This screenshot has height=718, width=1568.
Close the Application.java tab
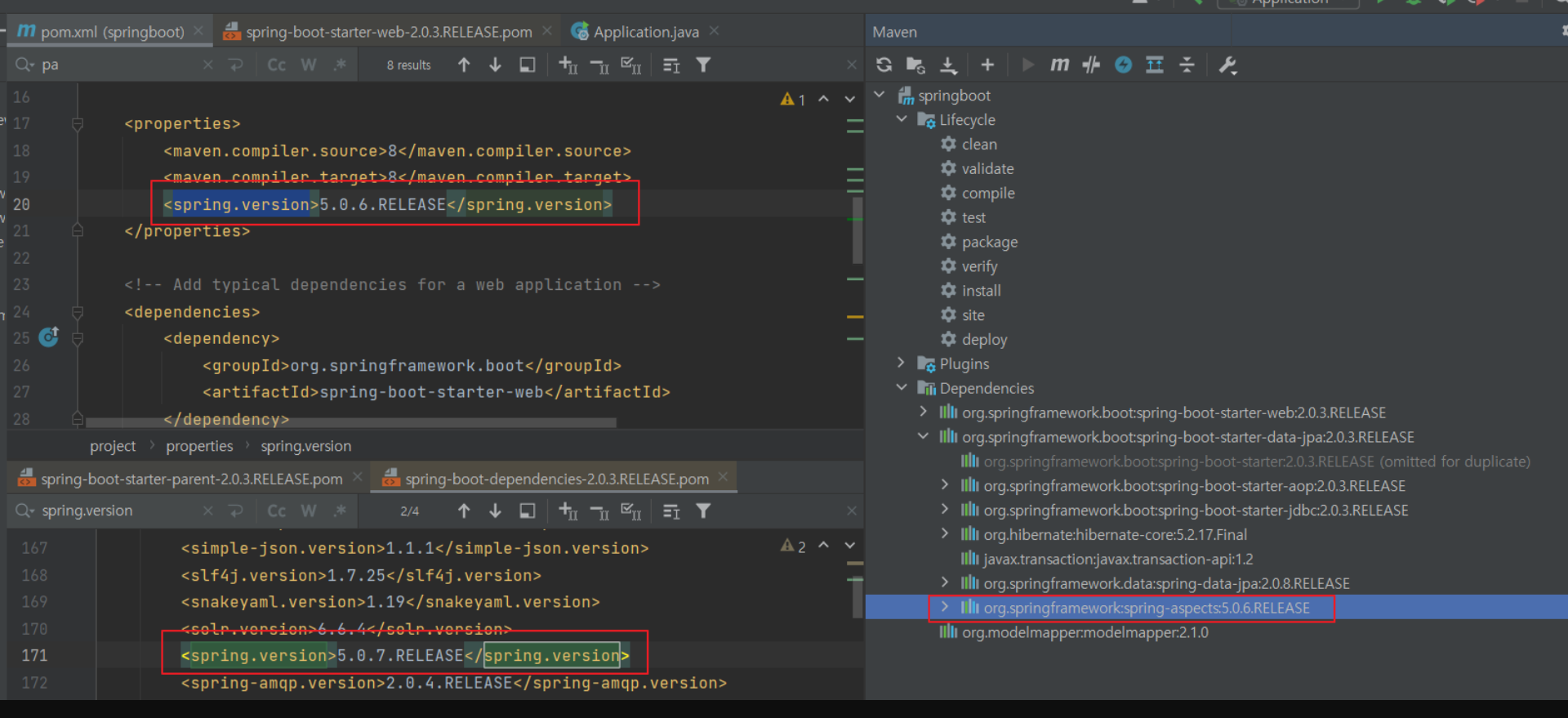click(715, 31)
